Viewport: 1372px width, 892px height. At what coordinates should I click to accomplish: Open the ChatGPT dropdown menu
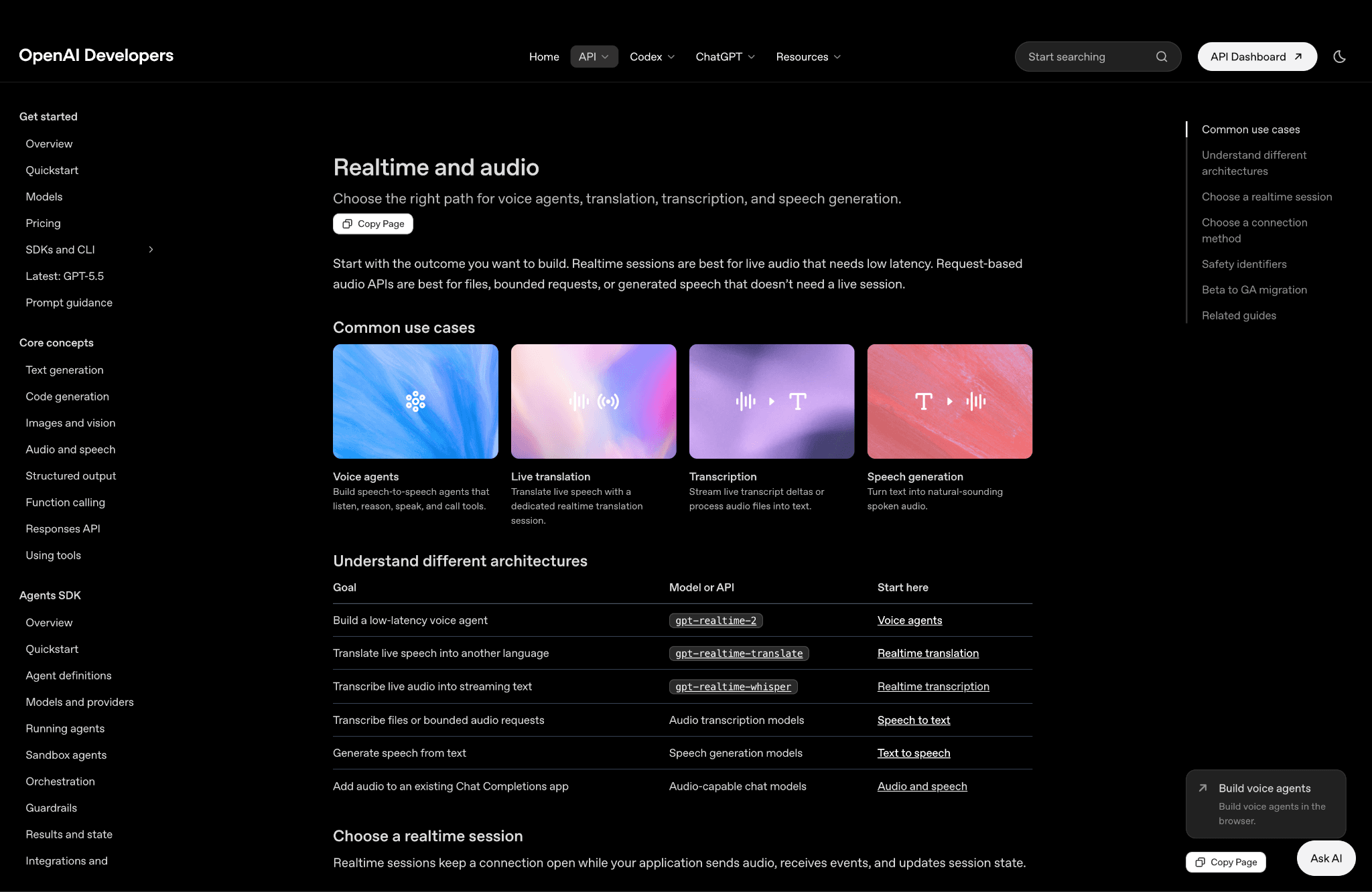[x=726, y=57]
